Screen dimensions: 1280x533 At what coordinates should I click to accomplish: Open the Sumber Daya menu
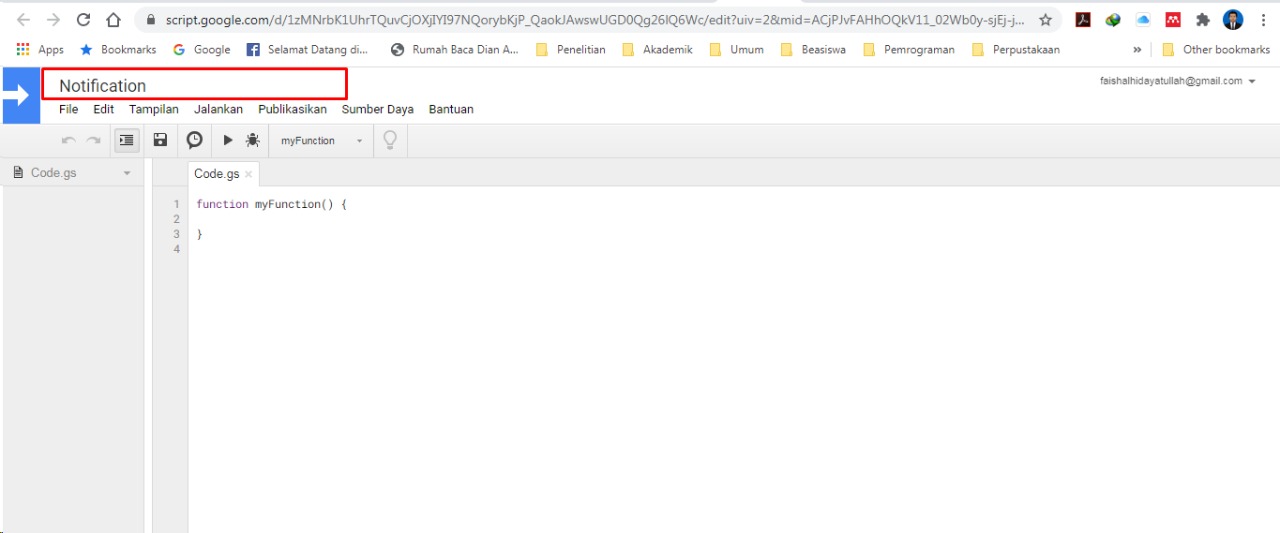pos(377,109)
